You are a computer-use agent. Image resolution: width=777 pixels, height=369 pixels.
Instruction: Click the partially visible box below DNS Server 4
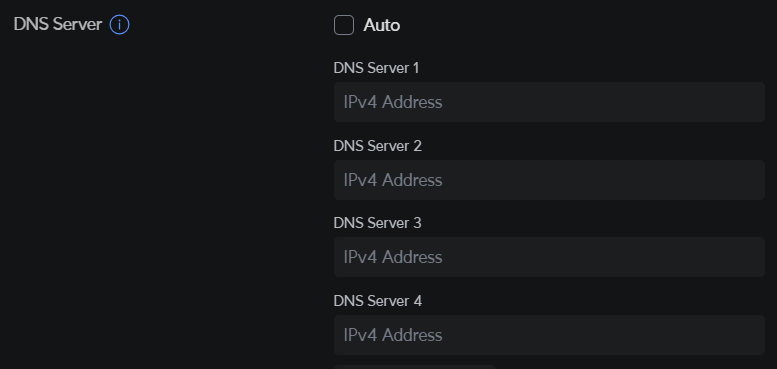pyautogui.click(x=415, y=367)
